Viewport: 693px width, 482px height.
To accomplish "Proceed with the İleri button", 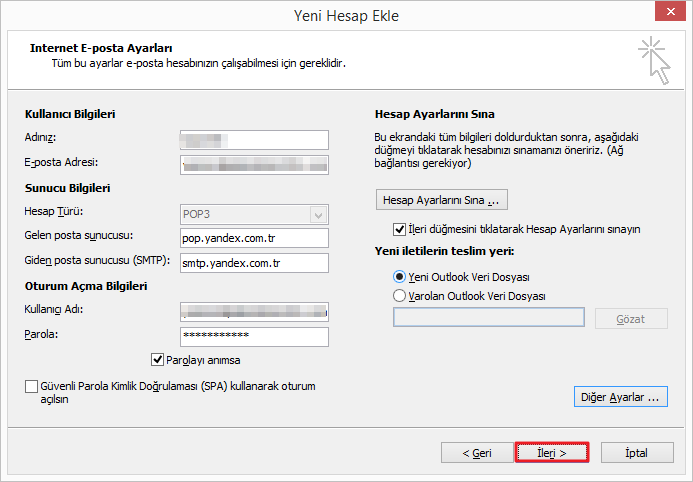I will point(552,453).
